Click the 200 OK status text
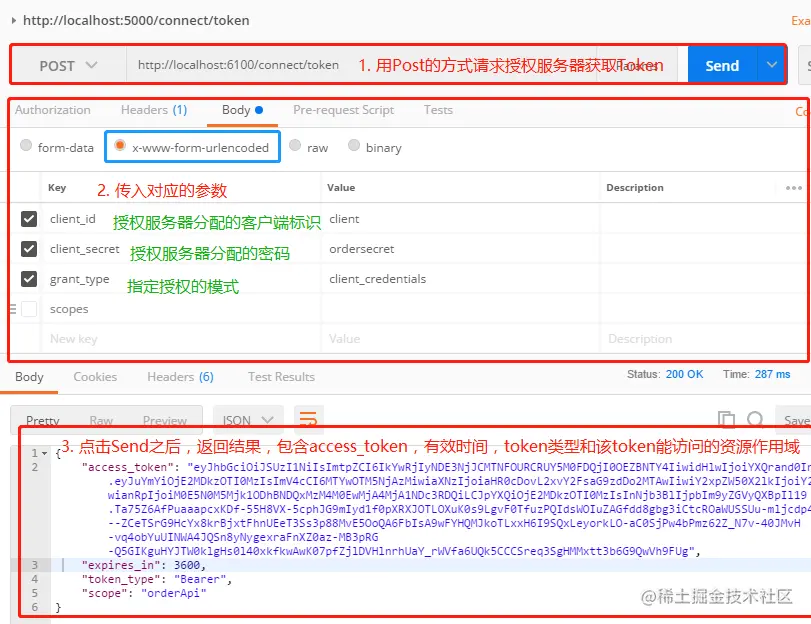811x624 pixels. pos(684,374)
